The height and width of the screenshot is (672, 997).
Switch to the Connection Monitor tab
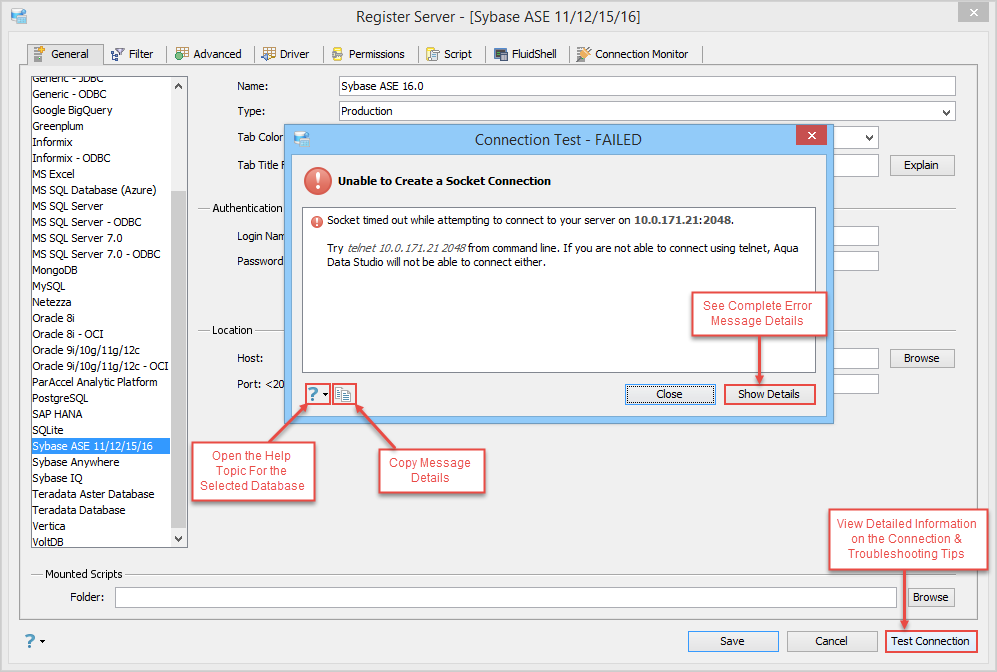pyautogui.click(x=633, y=54)
